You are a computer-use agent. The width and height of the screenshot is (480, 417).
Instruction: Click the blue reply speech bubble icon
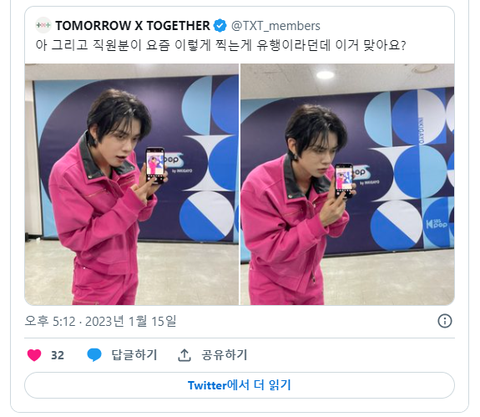(x=94, y=355)
